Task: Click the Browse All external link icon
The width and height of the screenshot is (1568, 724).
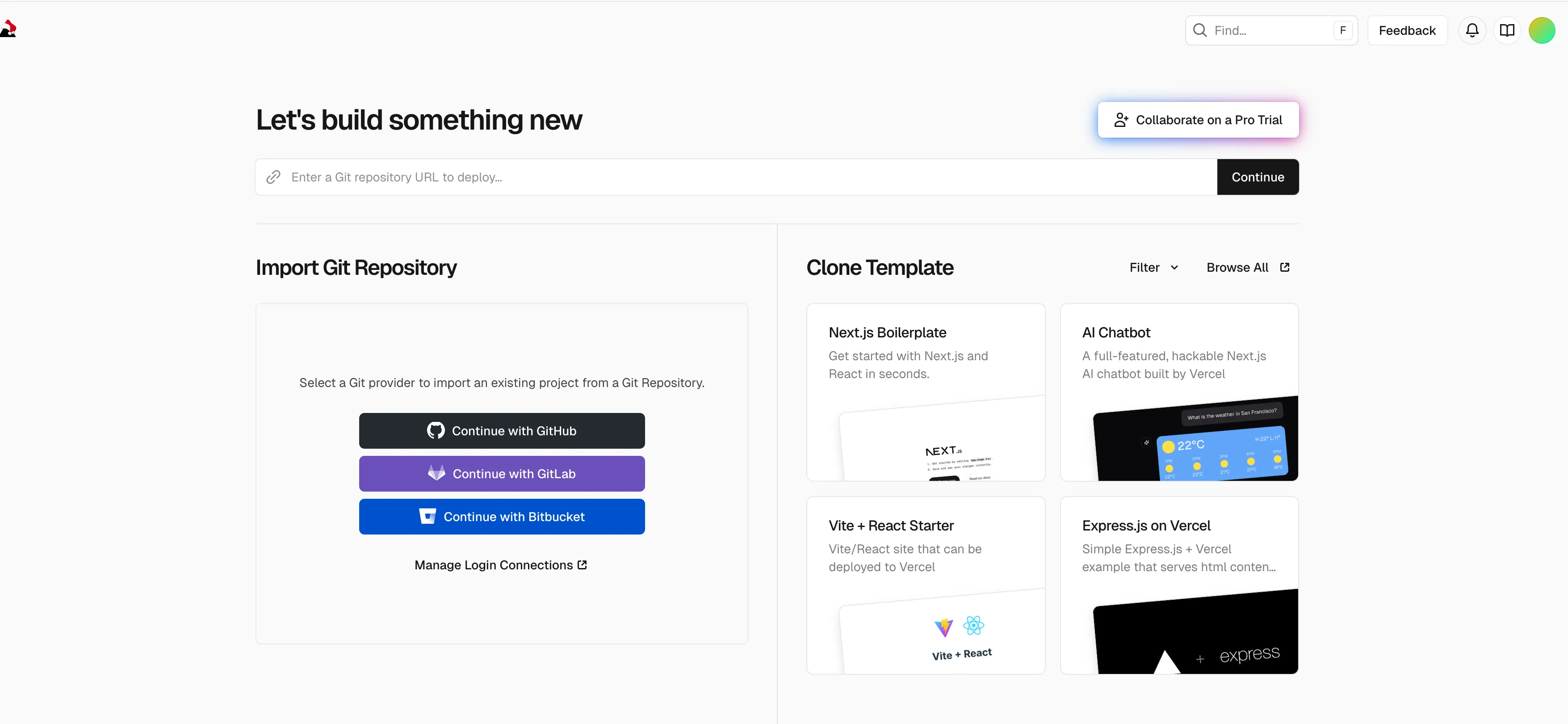Action: 1284,267
